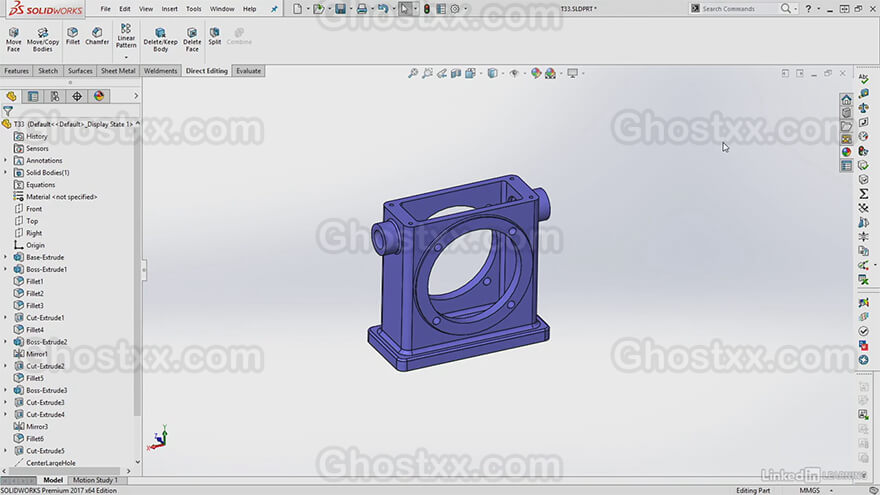Switch to the Features tab
The width and height of the screenshot is (880, 495).
coord(17,71)
